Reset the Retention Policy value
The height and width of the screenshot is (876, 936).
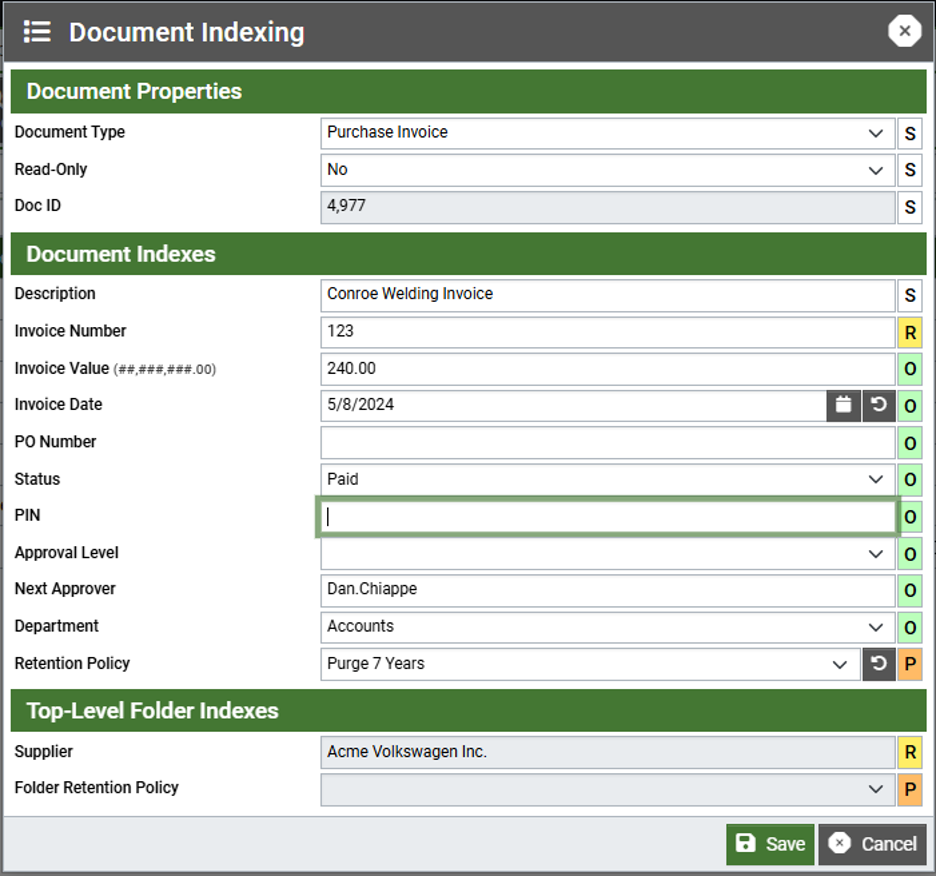coord(879,664)
